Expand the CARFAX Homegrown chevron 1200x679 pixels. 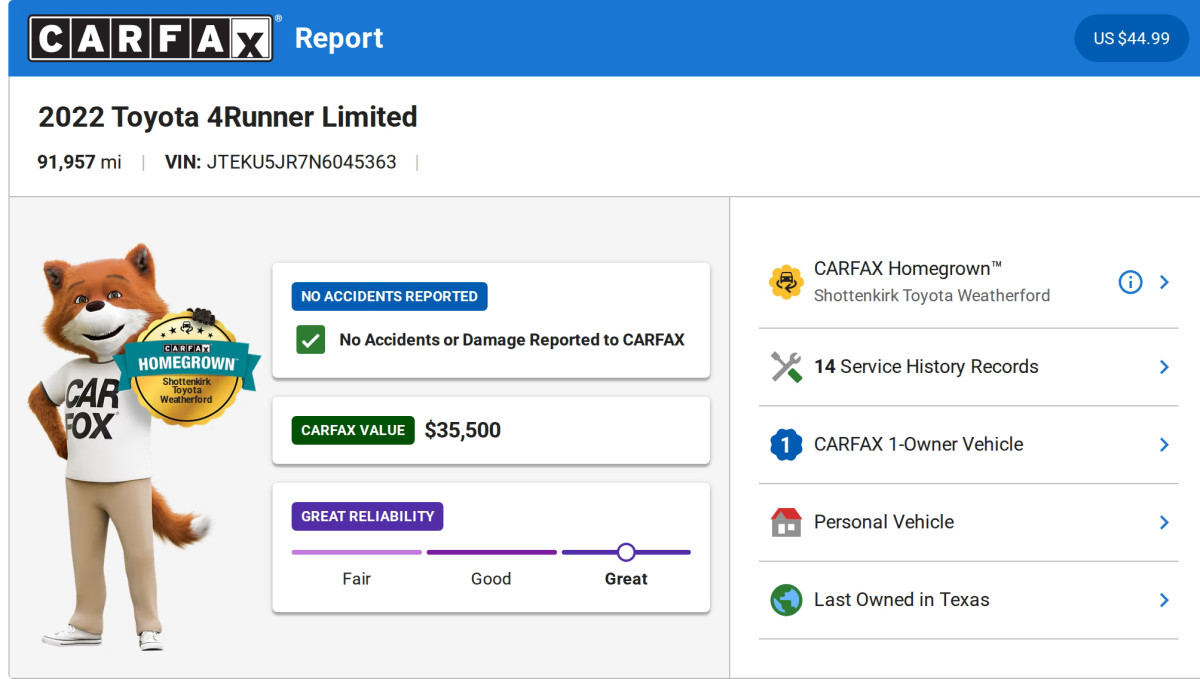(x=1164, y=282)
